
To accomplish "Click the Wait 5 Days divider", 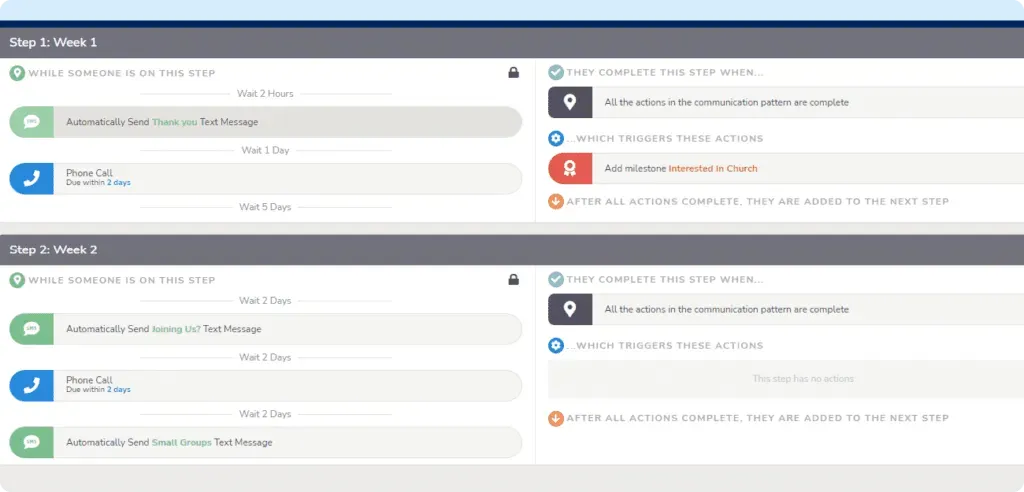I will coord(265,207).
